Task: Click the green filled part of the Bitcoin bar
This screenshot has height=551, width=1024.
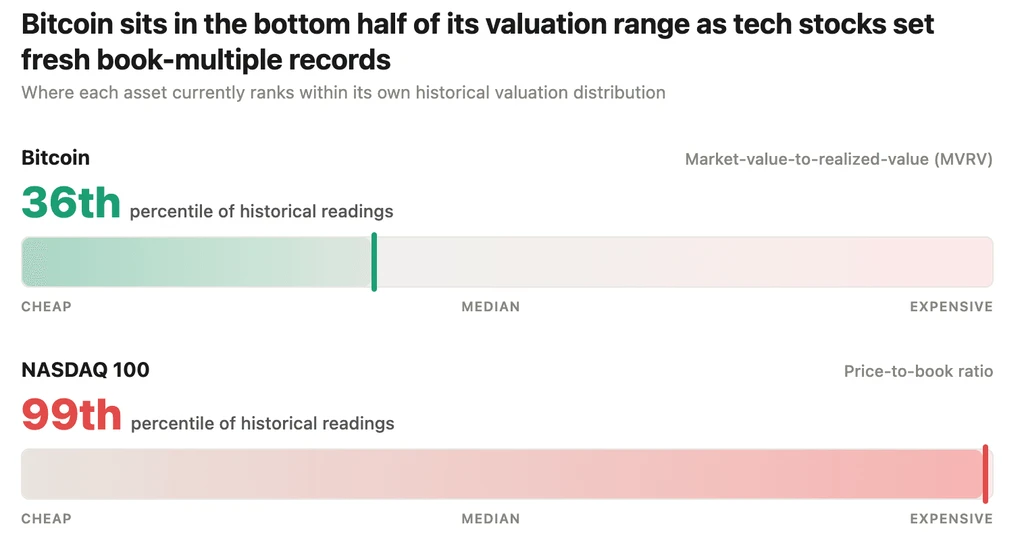Action: tap(196, 262)
